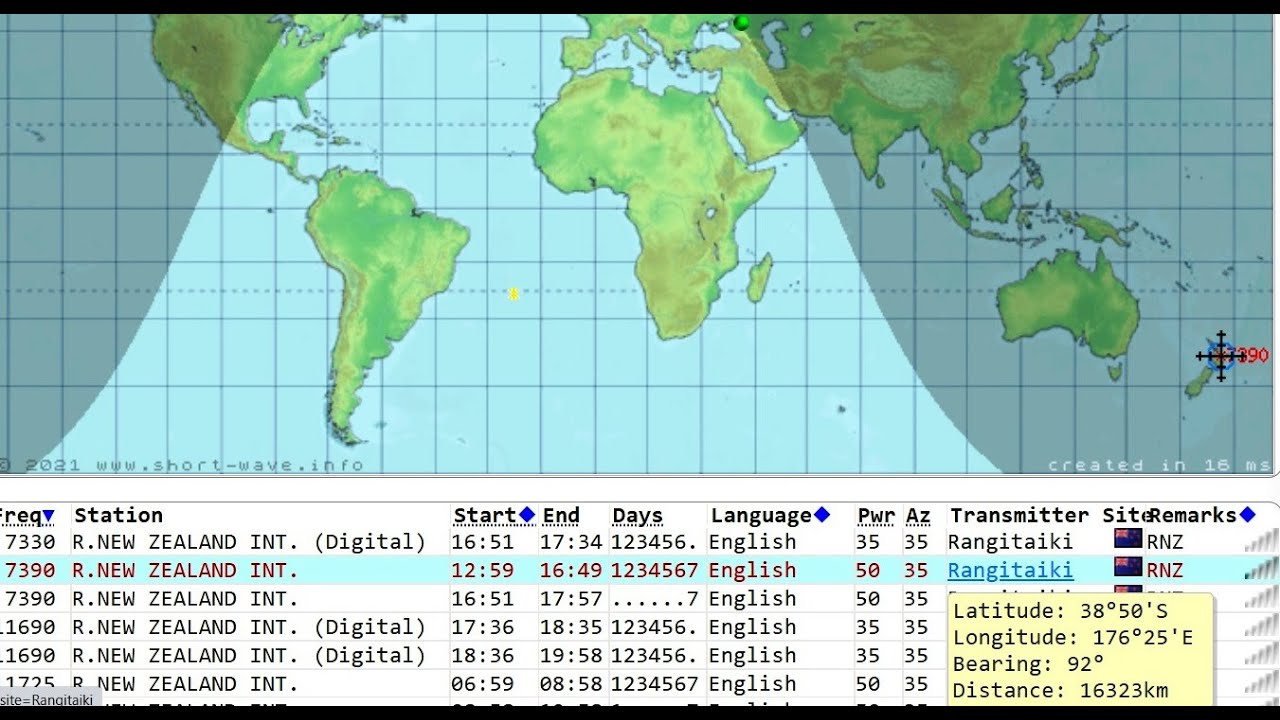The image size is (1280, 720).
Task: Sort table by the Station column header
Action: 118,515
